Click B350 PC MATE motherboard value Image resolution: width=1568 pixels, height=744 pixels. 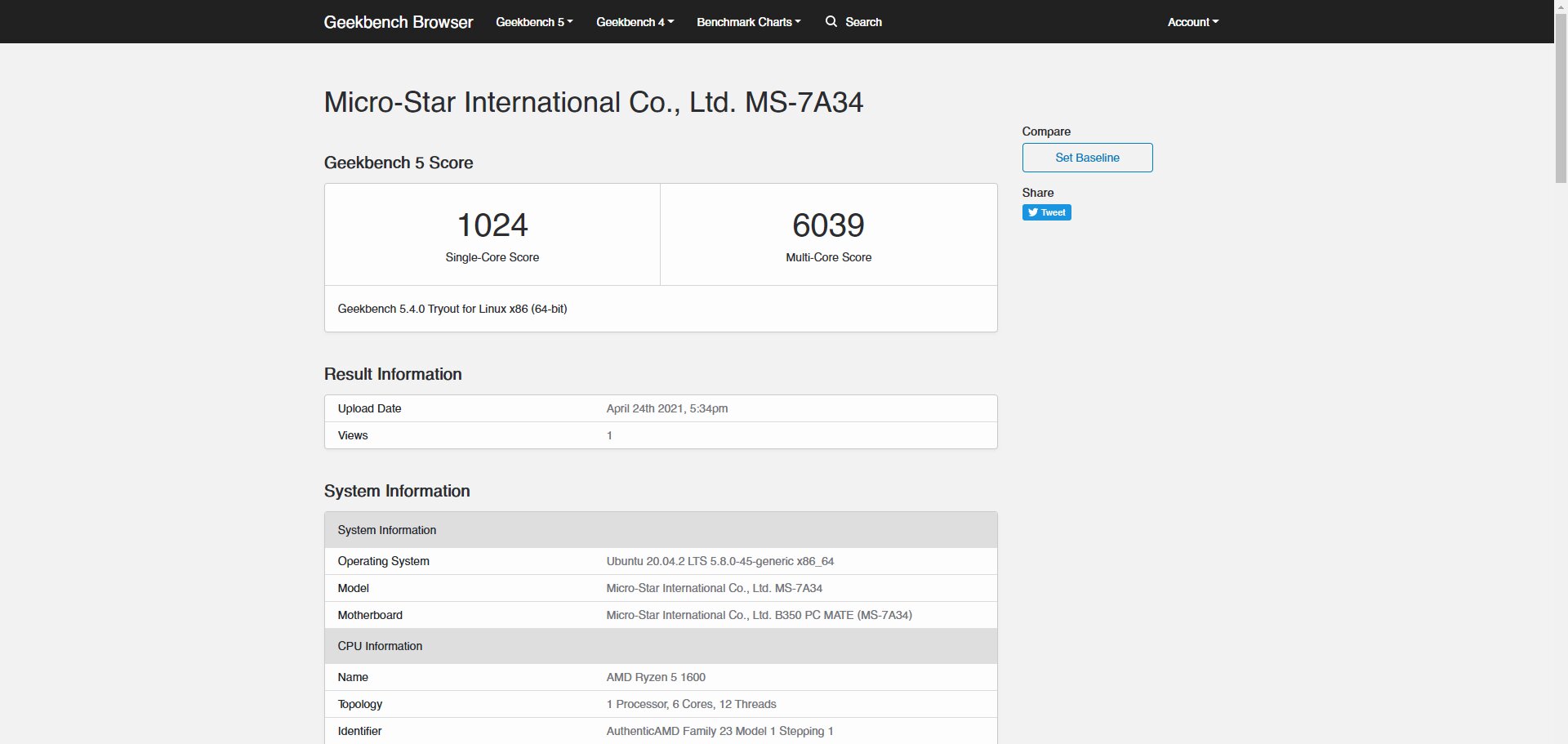[x=759, y=615]
